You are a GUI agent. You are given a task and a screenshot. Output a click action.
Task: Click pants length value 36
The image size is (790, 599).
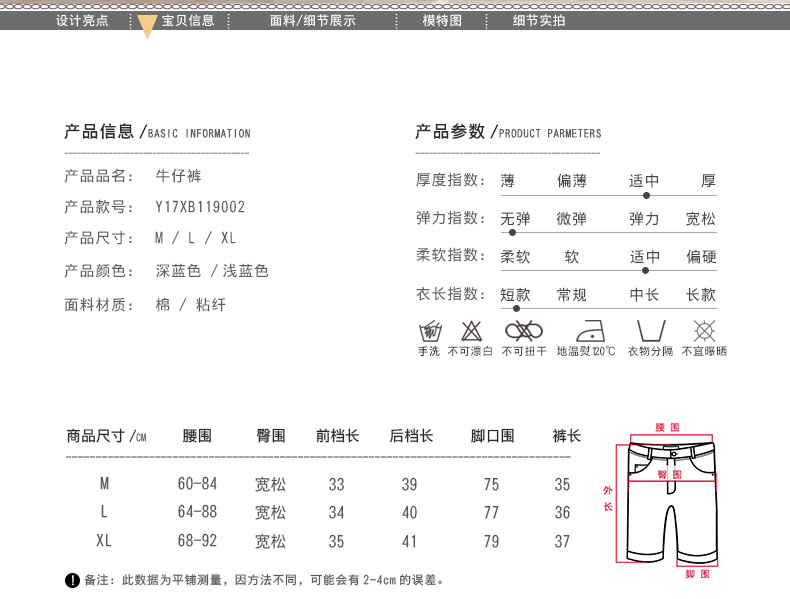click(x=562, y=513)
